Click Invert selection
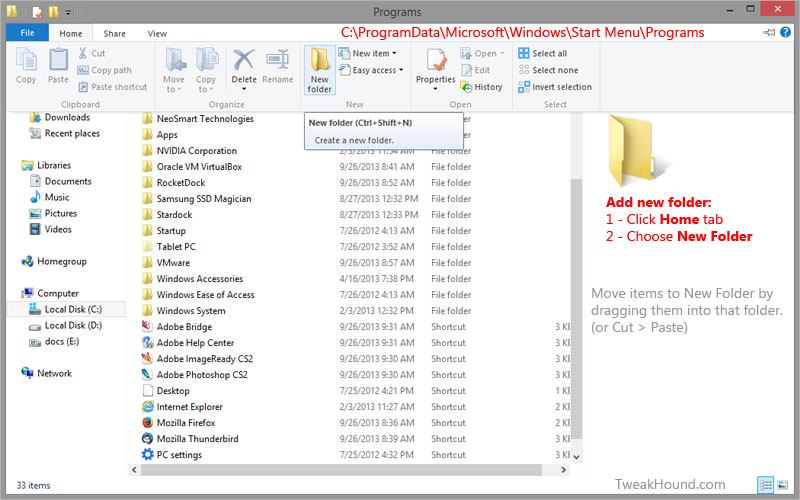Viewport: 800px width, 500px height. click(555, 87)
